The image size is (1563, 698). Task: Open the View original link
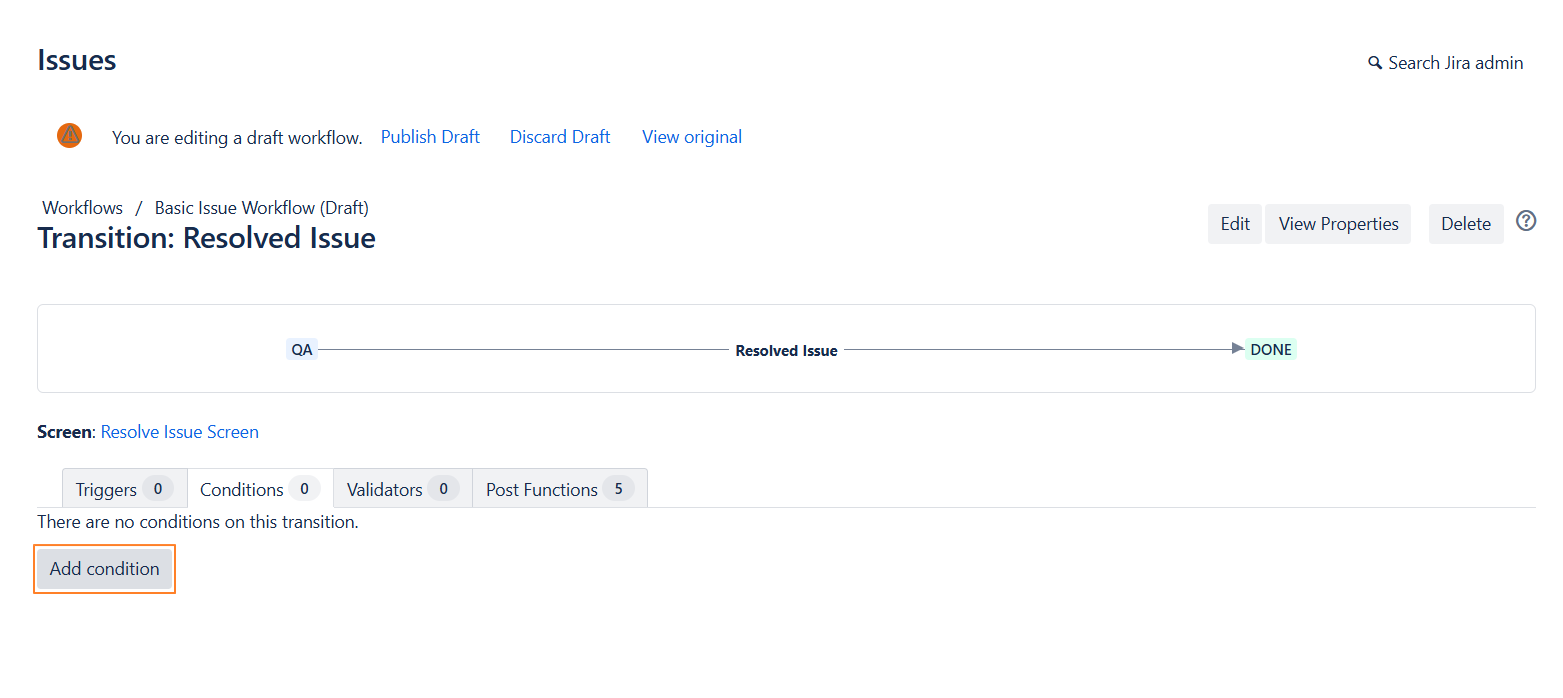click(x=692, y=137)
